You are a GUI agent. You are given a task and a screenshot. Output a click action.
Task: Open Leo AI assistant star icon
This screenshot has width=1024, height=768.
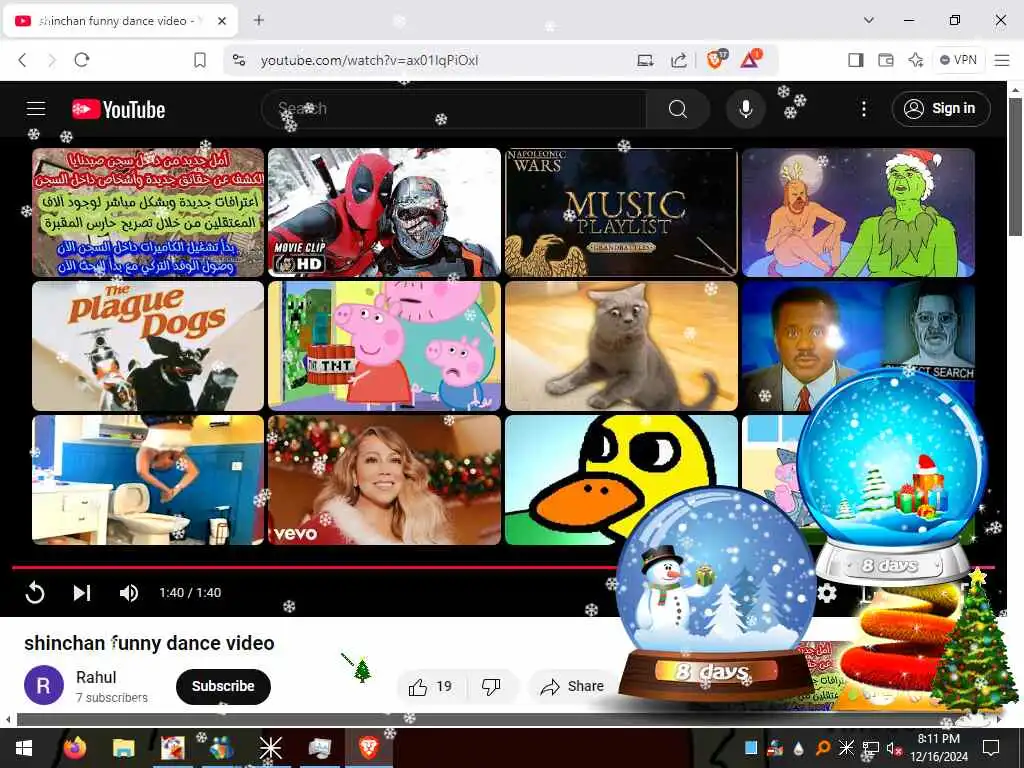click(916, 60)
